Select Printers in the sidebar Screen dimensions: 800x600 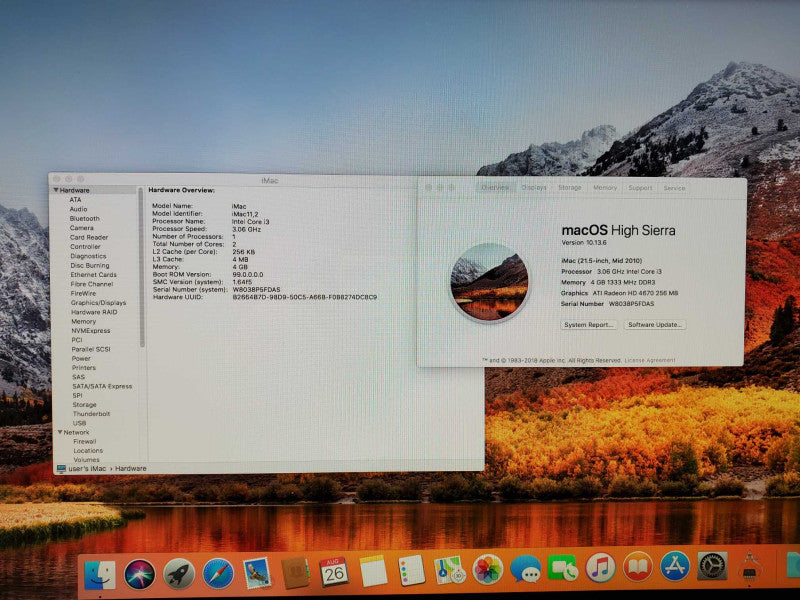(x=84, y=368)
